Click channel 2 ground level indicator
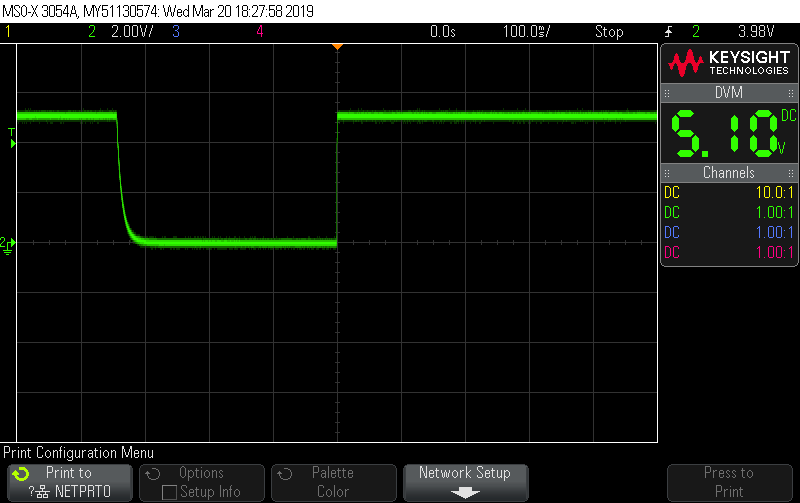This screenshot has height=503, width=800. tap(8, 243)
